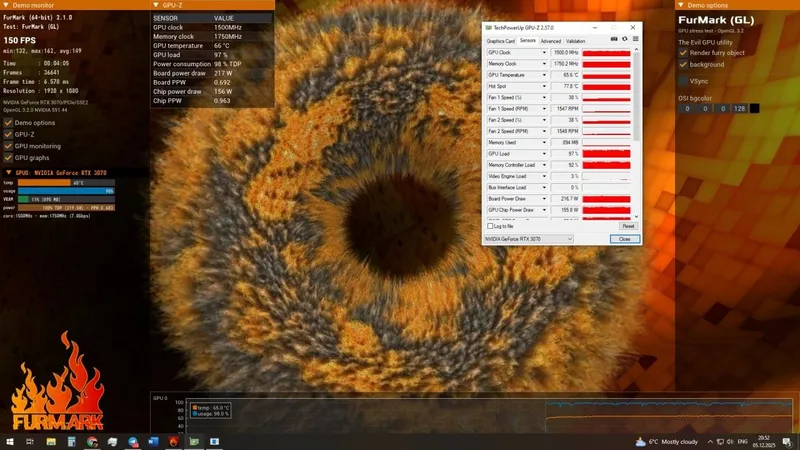
Task: Open the GPU Clock sensor dropdown
Action: (544, 53)
